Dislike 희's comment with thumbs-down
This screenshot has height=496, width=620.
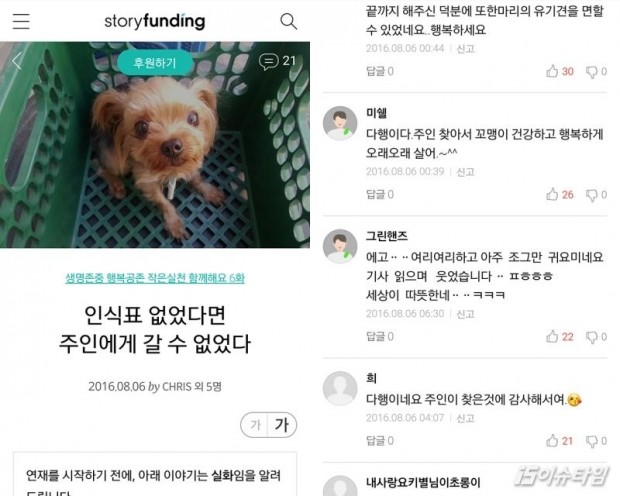coord(592,441)
